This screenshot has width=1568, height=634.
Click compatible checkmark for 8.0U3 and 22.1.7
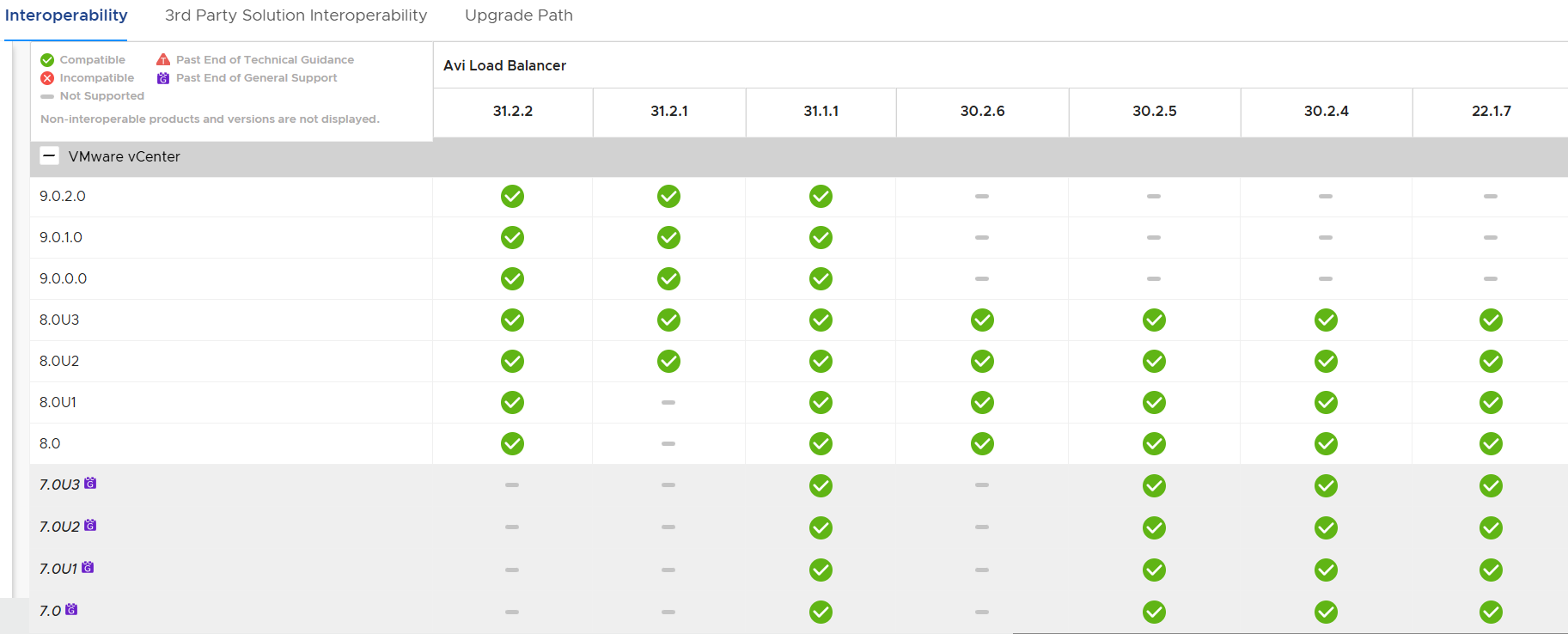(1491, 320)
